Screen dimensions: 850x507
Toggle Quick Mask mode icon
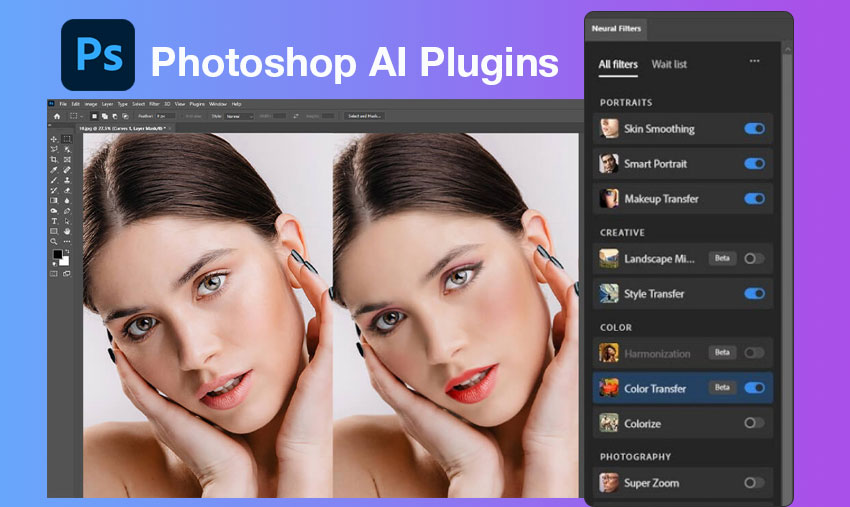click(54, 274)
